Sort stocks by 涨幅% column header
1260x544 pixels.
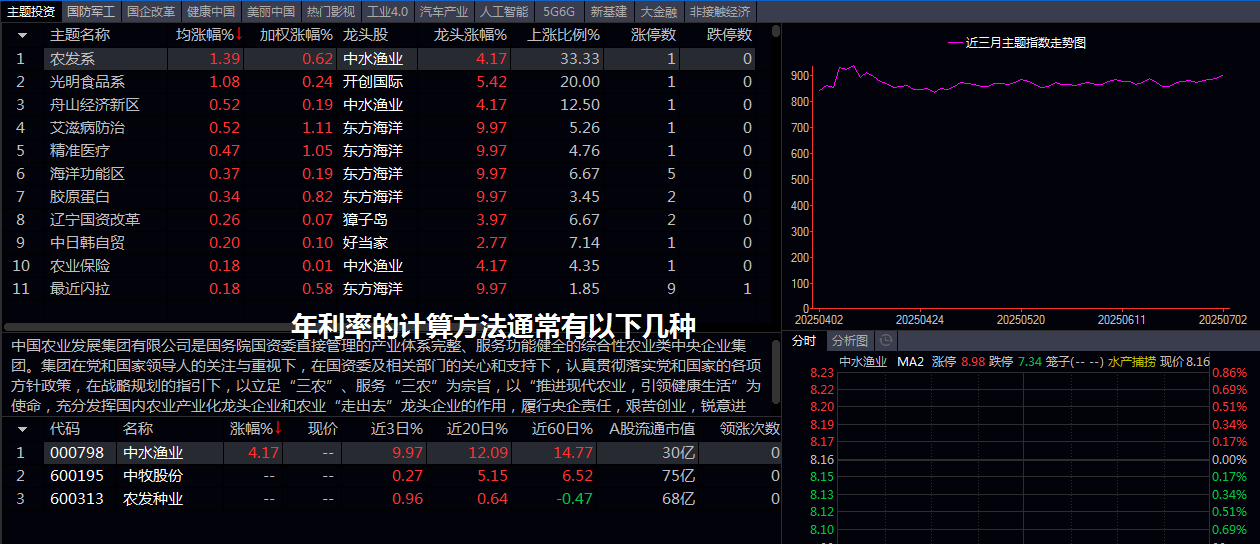[x=256, y=429]
